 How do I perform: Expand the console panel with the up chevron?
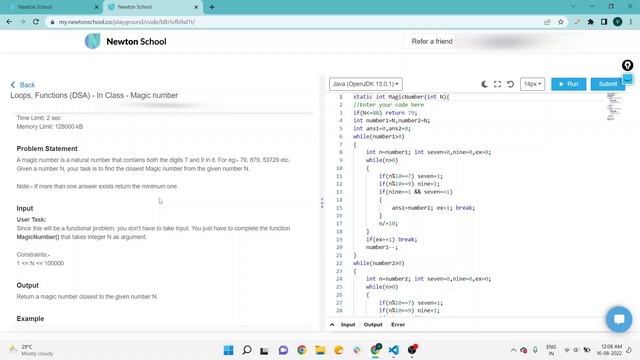pos(332,324)
